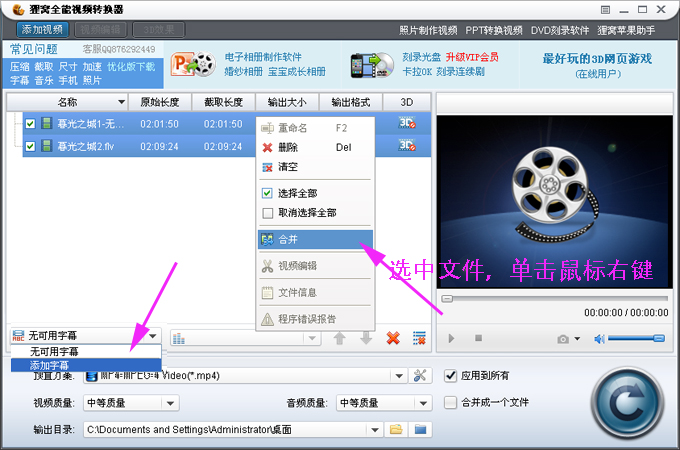Enable 合并成一个文件 checkbox
This screenshot has width=680, height=450.
(x=451, y=402)
